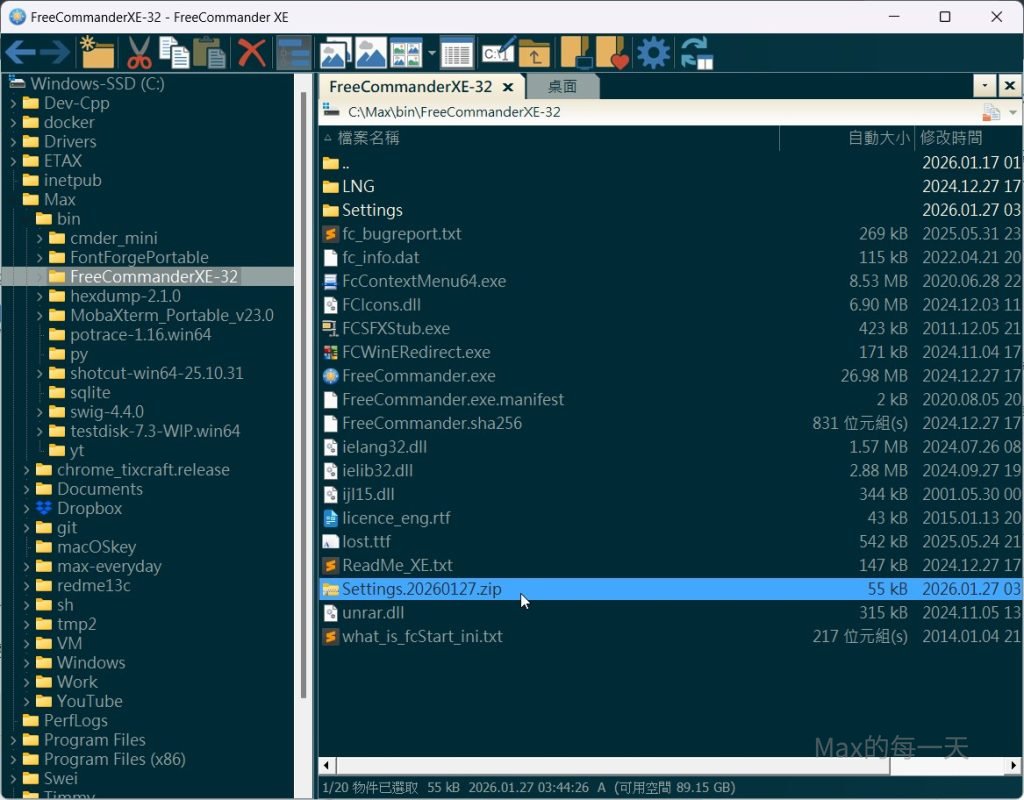Click the red X Delete icon
The width and height of the screenshot is (1024, 800).
[252, 52]
